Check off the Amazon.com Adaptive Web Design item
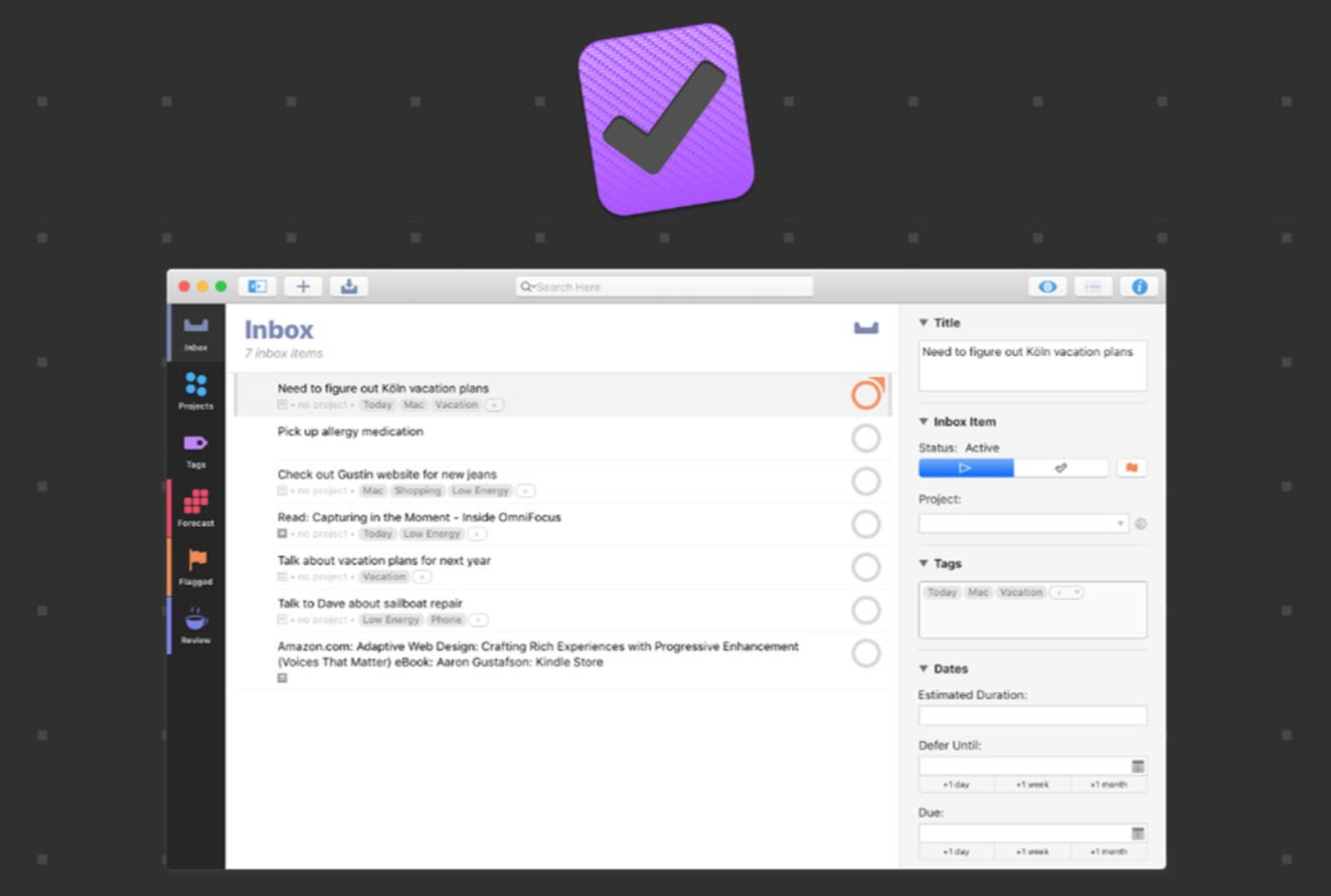1331x896 pixels. coord(866,653)
